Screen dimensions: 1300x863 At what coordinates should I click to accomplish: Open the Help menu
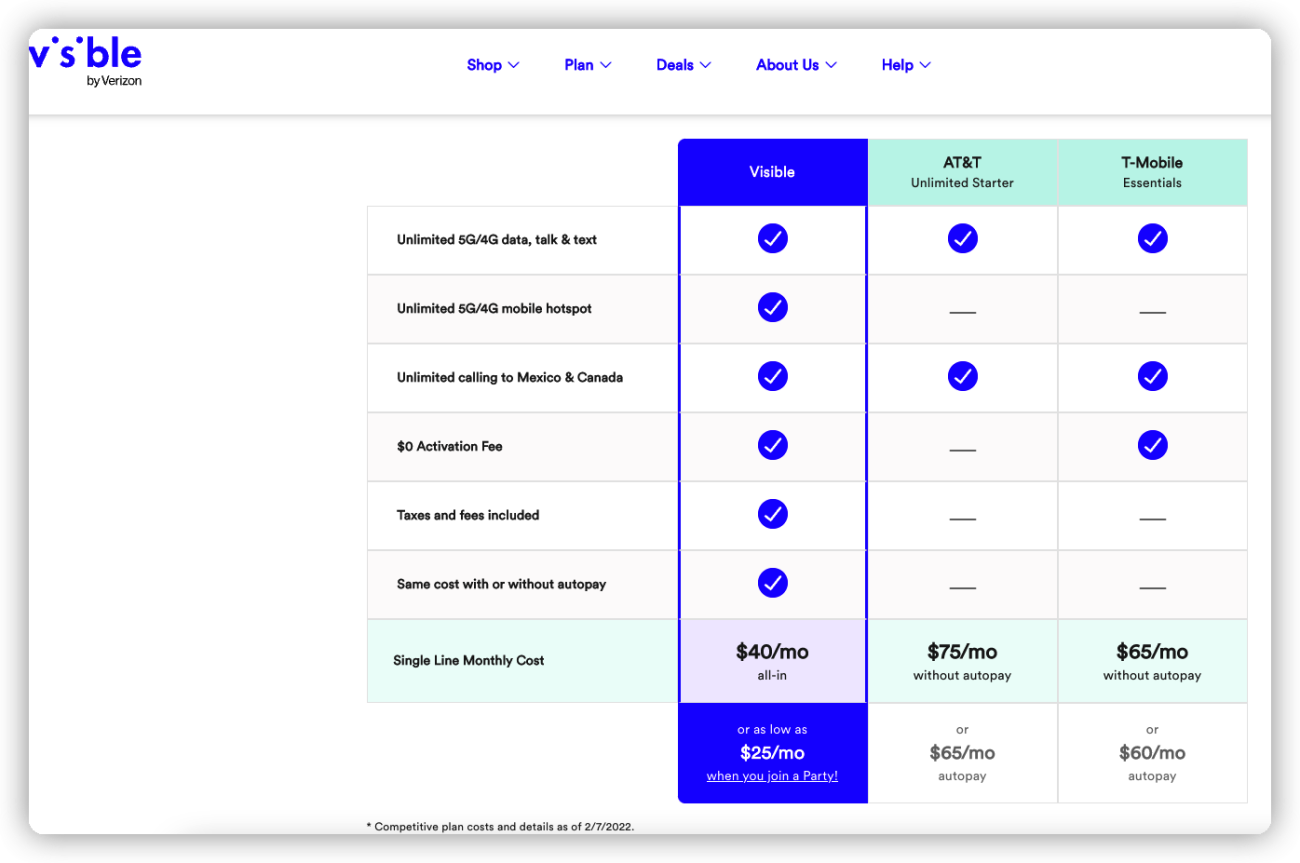pyautogui.click(x=906, y=65)
